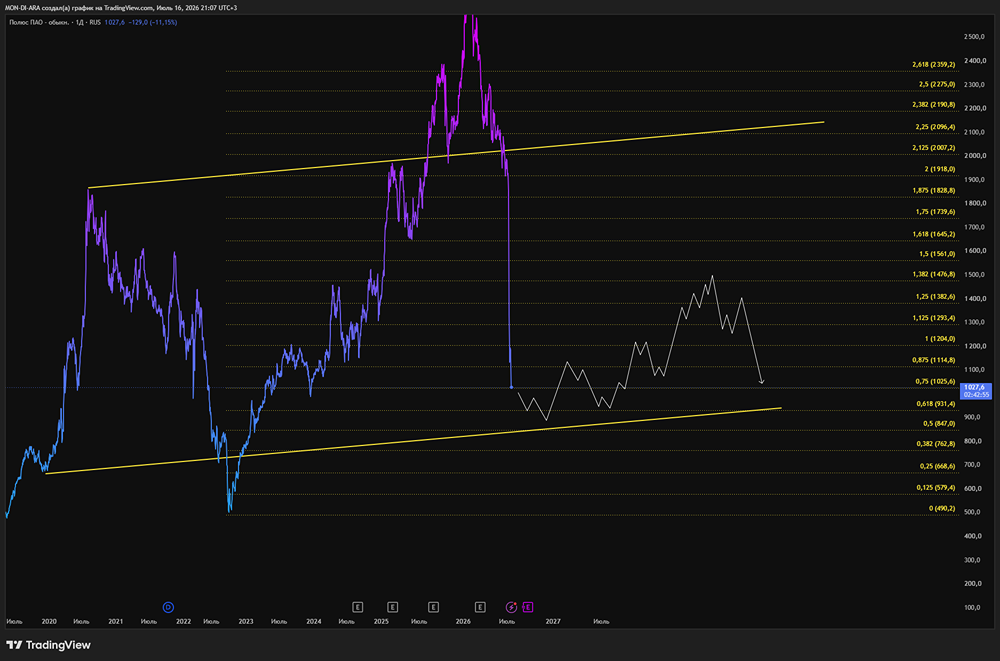Click the 2023 label on the time axis
The image size is (1000, 661).
[x=246, y=621]
